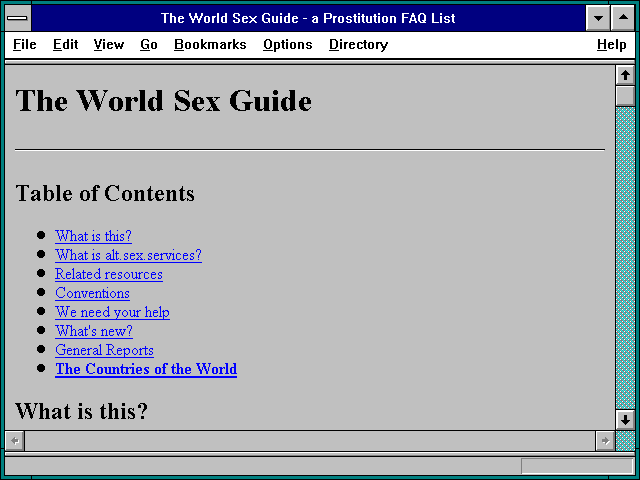Image resolution: width=640 pixels, height=480 pixels.
Task: Minimize the window with the down-arrow button
Action: coord(598,18)
